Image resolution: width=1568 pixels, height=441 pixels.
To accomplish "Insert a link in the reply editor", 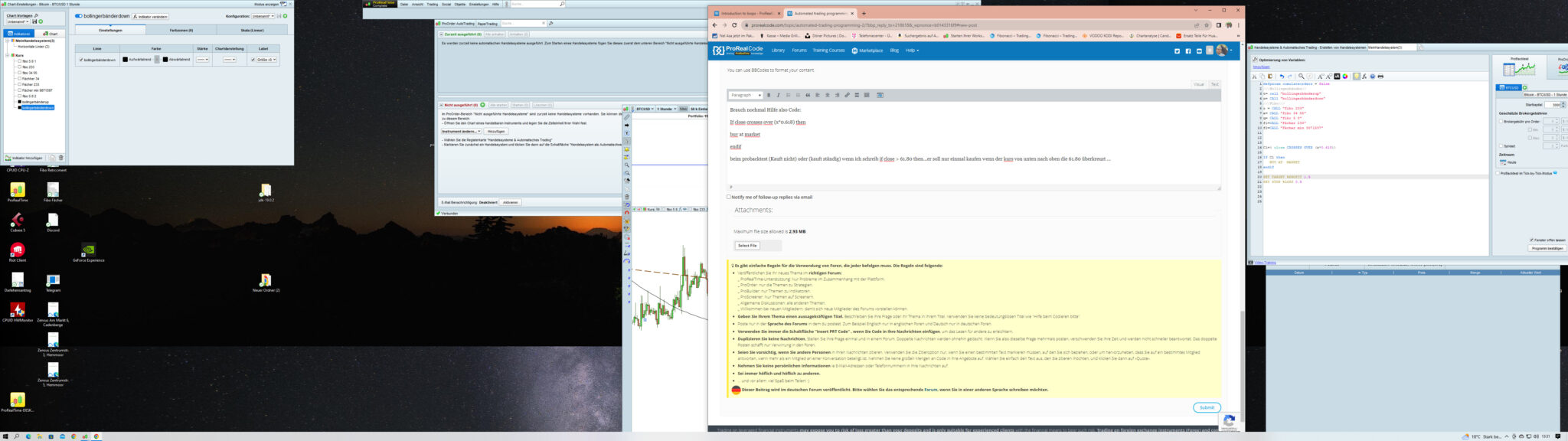I will (847, 95).
